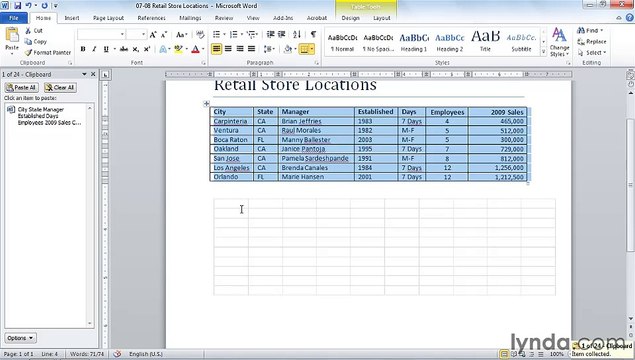Click Paste All button

coord(21,87)
